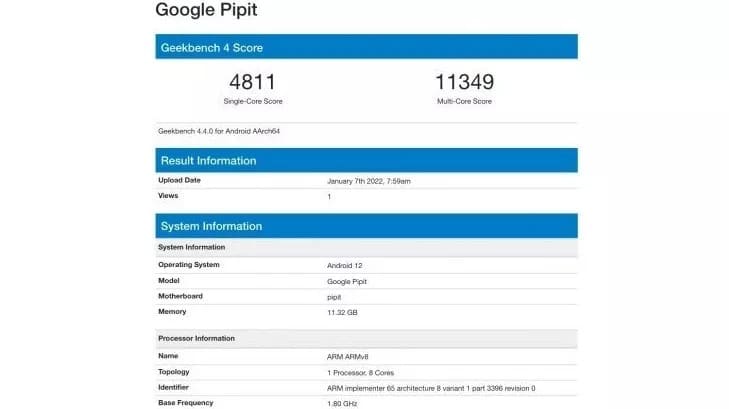
Task: Select Geekbench 4.4.0 for Android AArch64 text
Action: pos(219,131)
